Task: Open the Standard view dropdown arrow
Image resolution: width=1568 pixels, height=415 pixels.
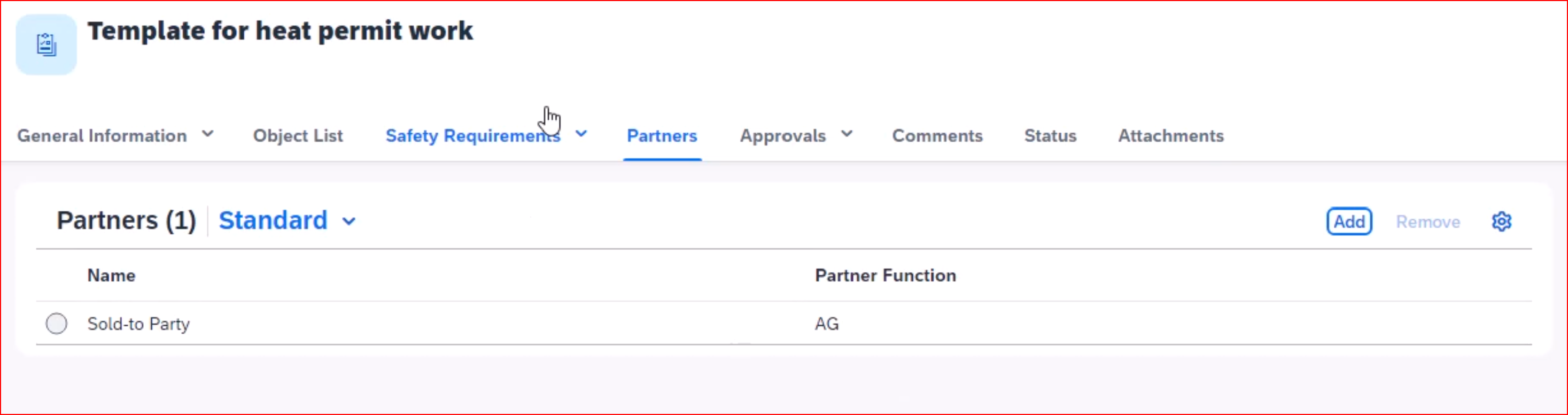Action: tap(349, 221)
